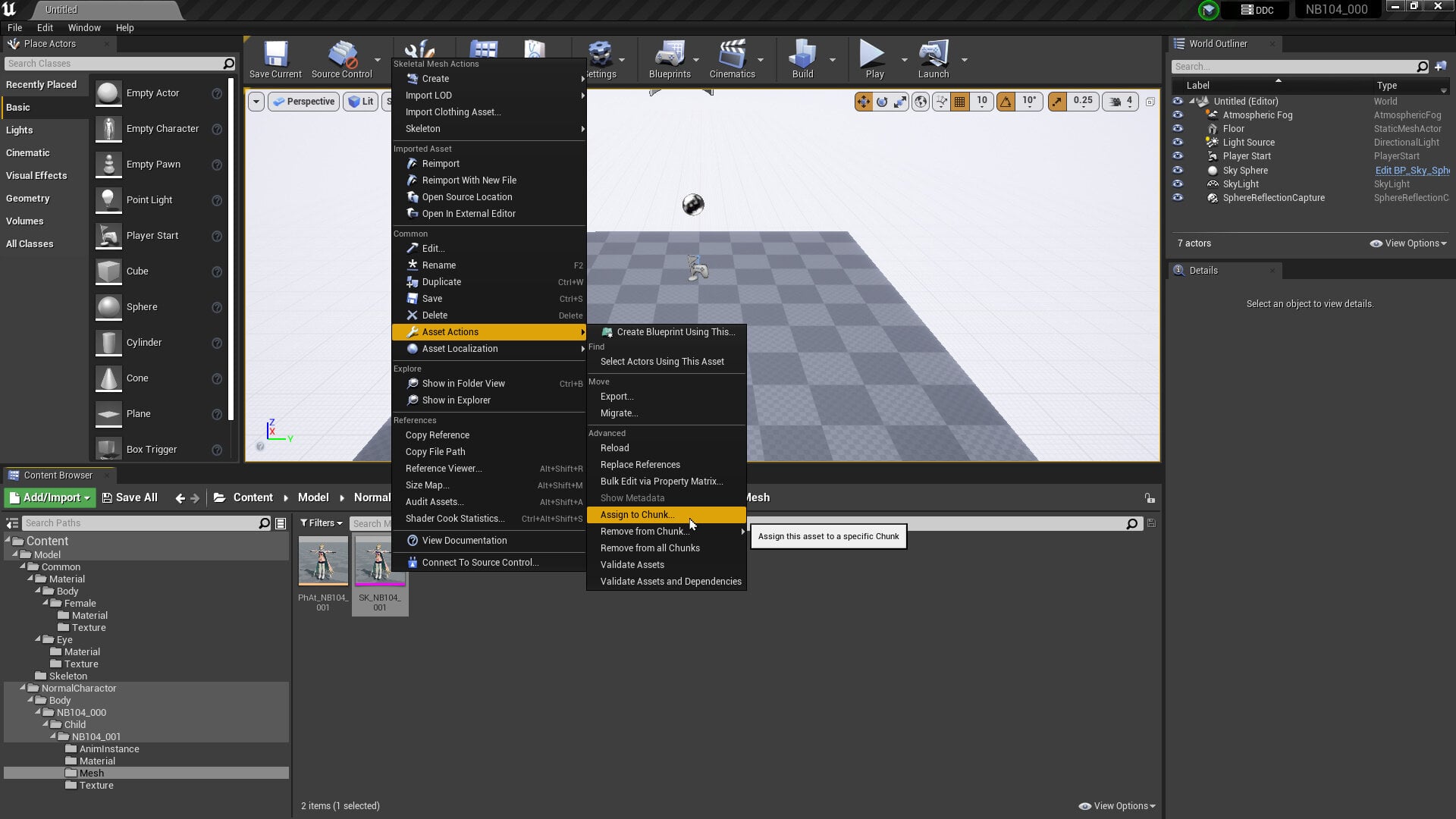Choose Assign to Chunk... menu entry
Image resolution: width=1456 pixels, height=819 pixels.
pyautogui.click(x=667, y=515)
